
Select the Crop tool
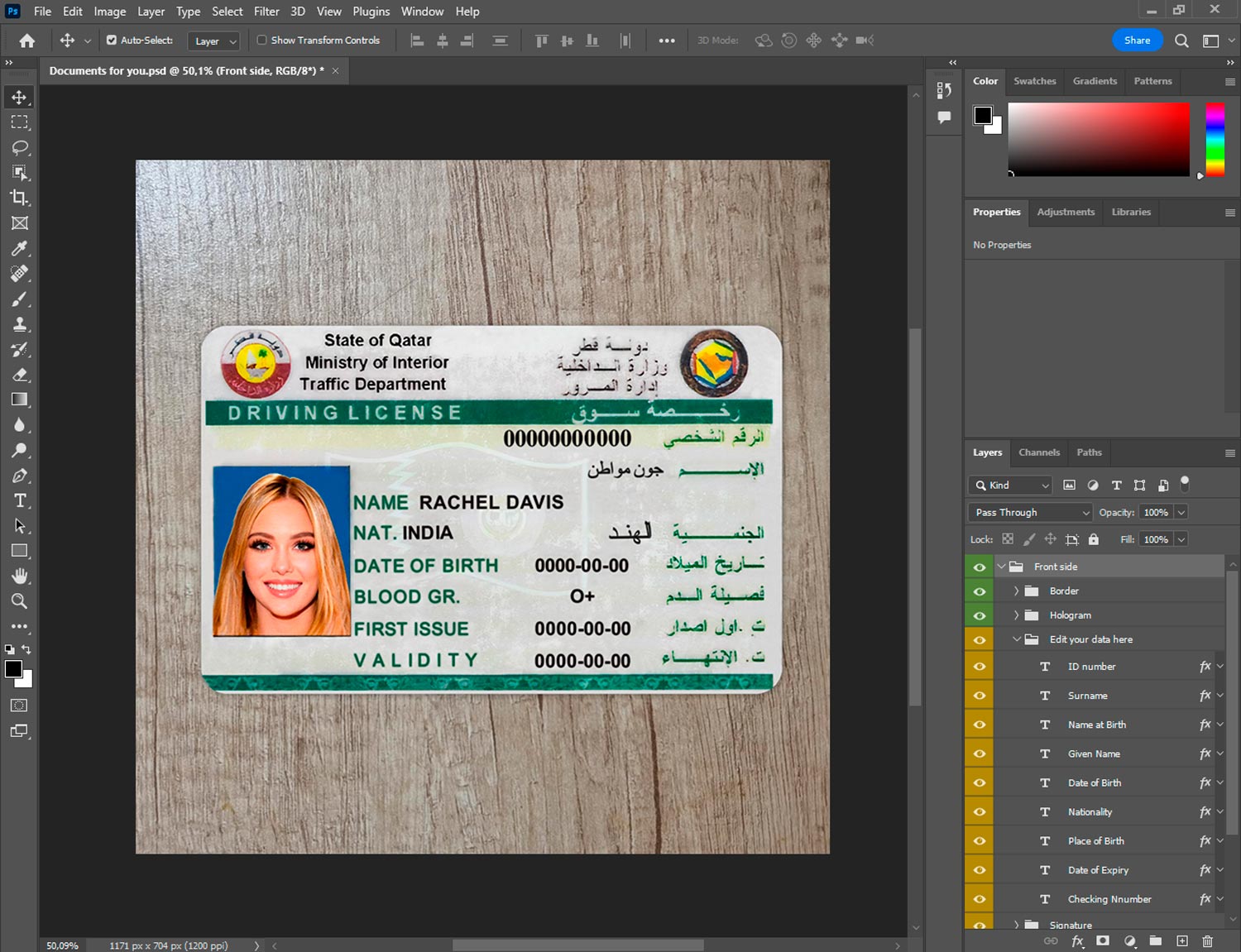click(x=19, y=198)
